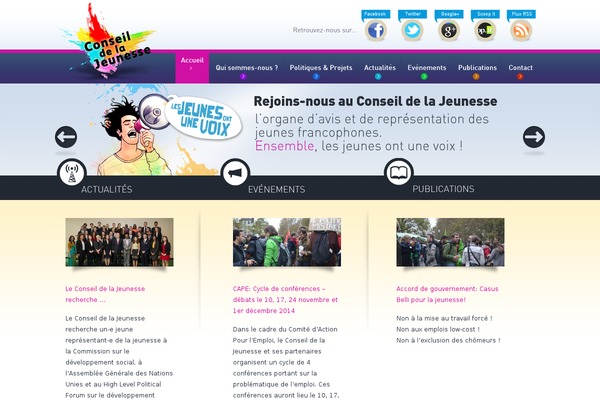Go to previous slide with left arrow
Image resolution: width=600 pixels, height=400 pixels.
66,137
